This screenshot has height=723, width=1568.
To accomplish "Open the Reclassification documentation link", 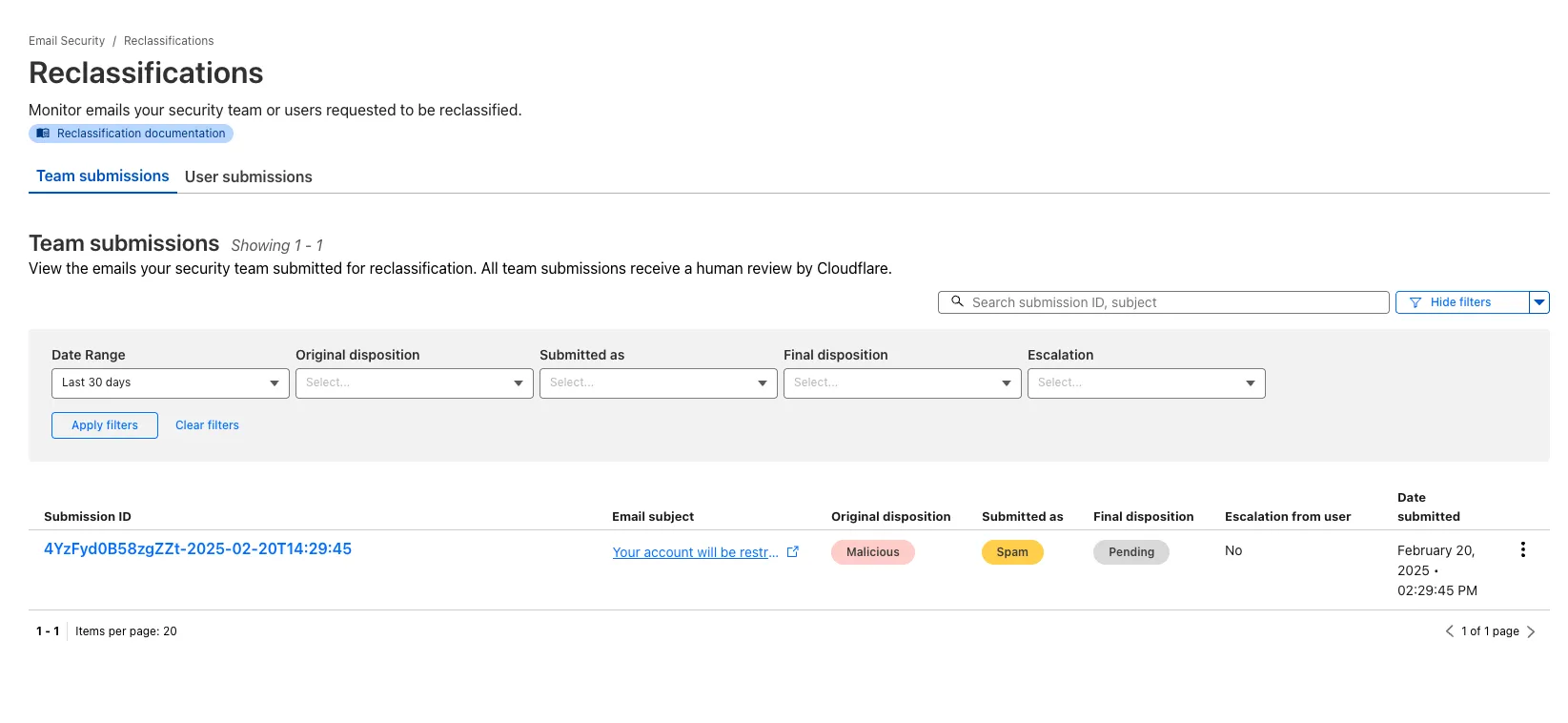I will 132,134.
